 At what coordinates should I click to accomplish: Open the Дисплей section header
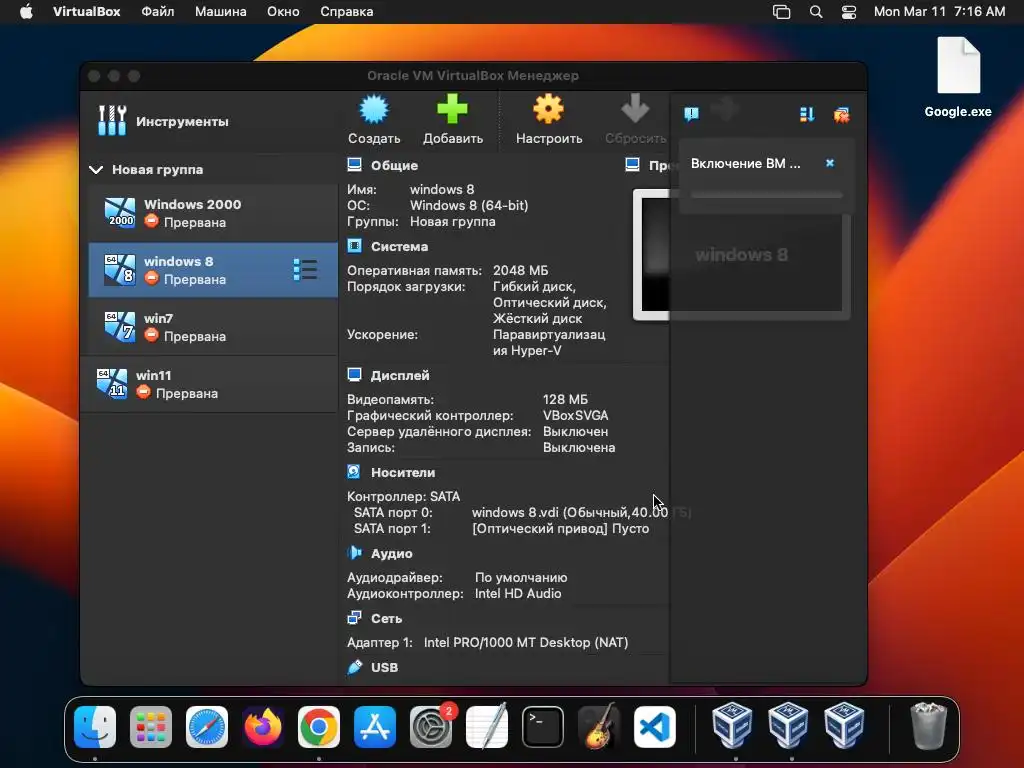point(400,376)
